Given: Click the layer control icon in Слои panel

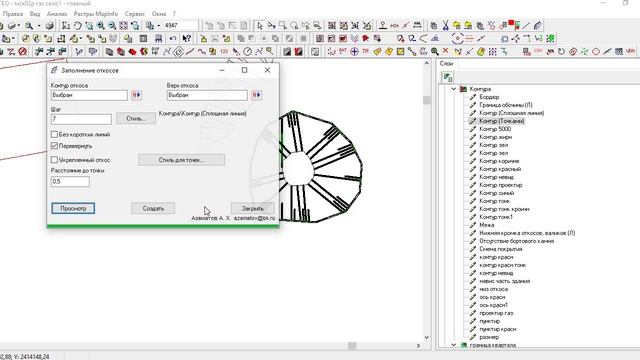Looking at the screenshot, I should [x=447, y=77].
